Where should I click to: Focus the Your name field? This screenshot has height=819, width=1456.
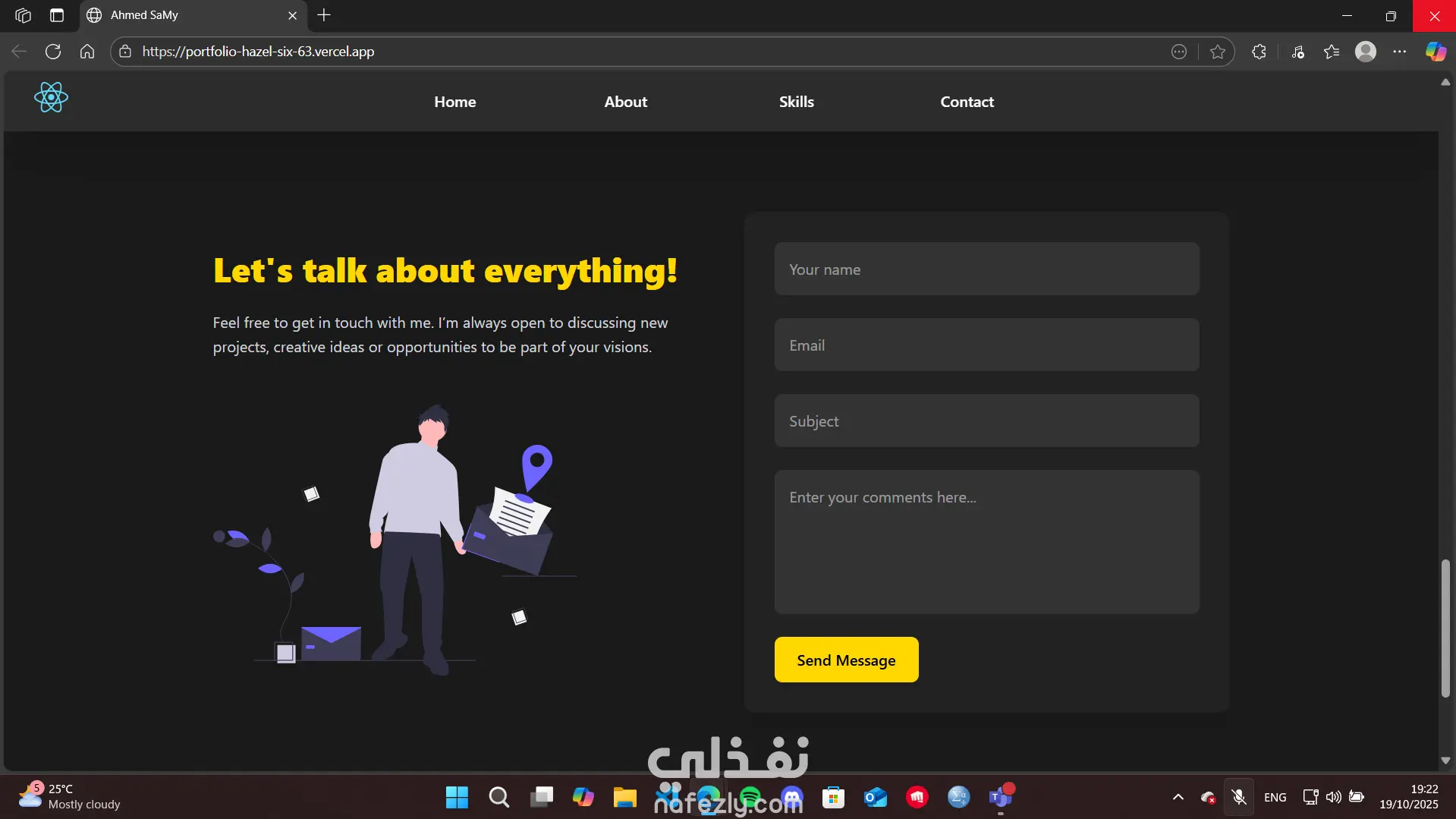[x=986, y=269]
